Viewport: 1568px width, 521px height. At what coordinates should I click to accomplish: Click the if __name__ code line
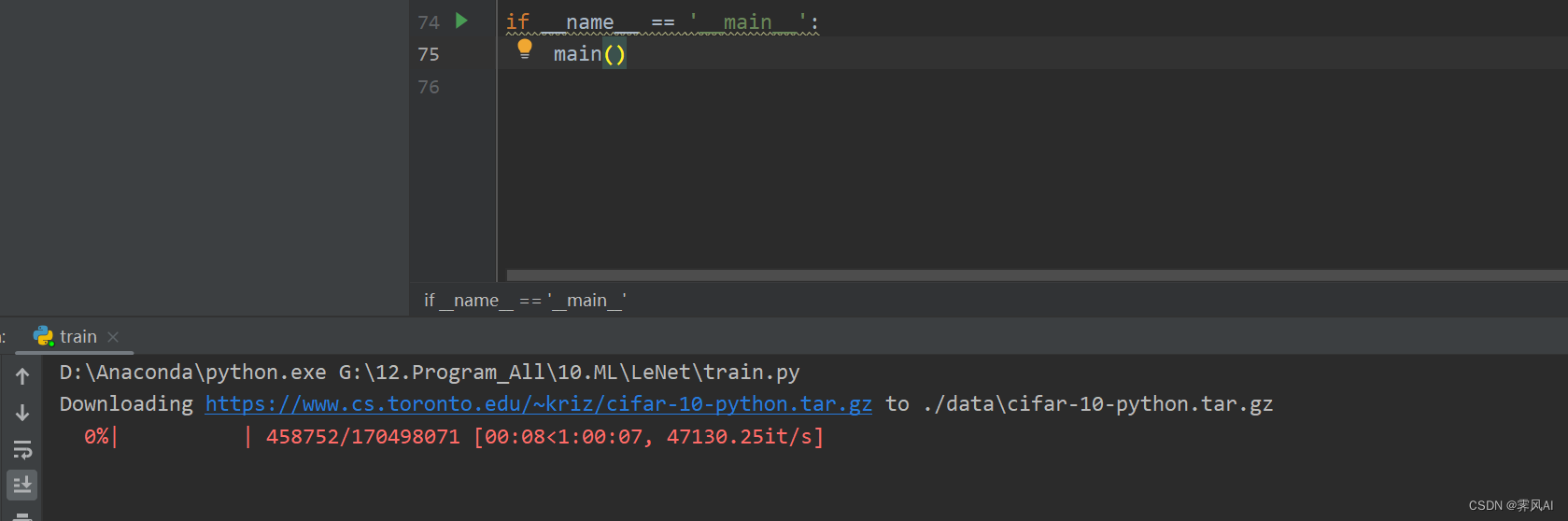point(662,22)
